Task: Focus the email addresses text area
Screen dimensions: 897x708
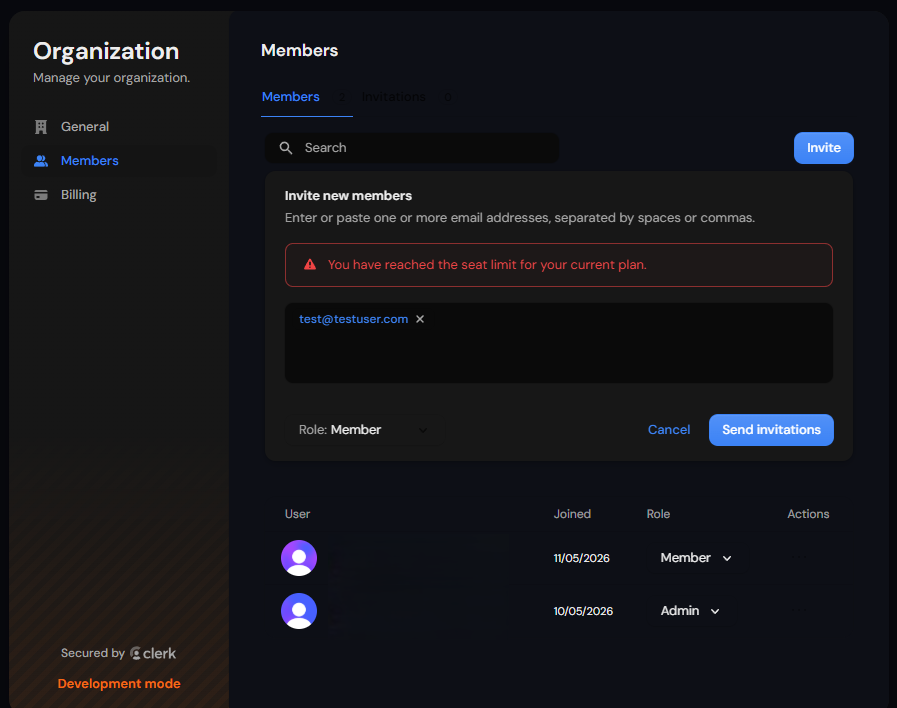Action: pos(559,343)
